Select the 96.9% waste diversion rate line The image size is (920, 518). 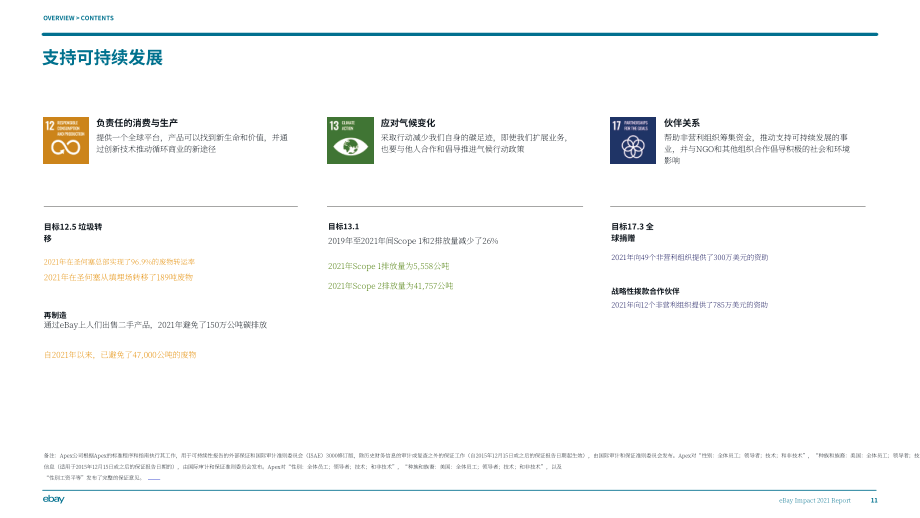tap(119, 262)
